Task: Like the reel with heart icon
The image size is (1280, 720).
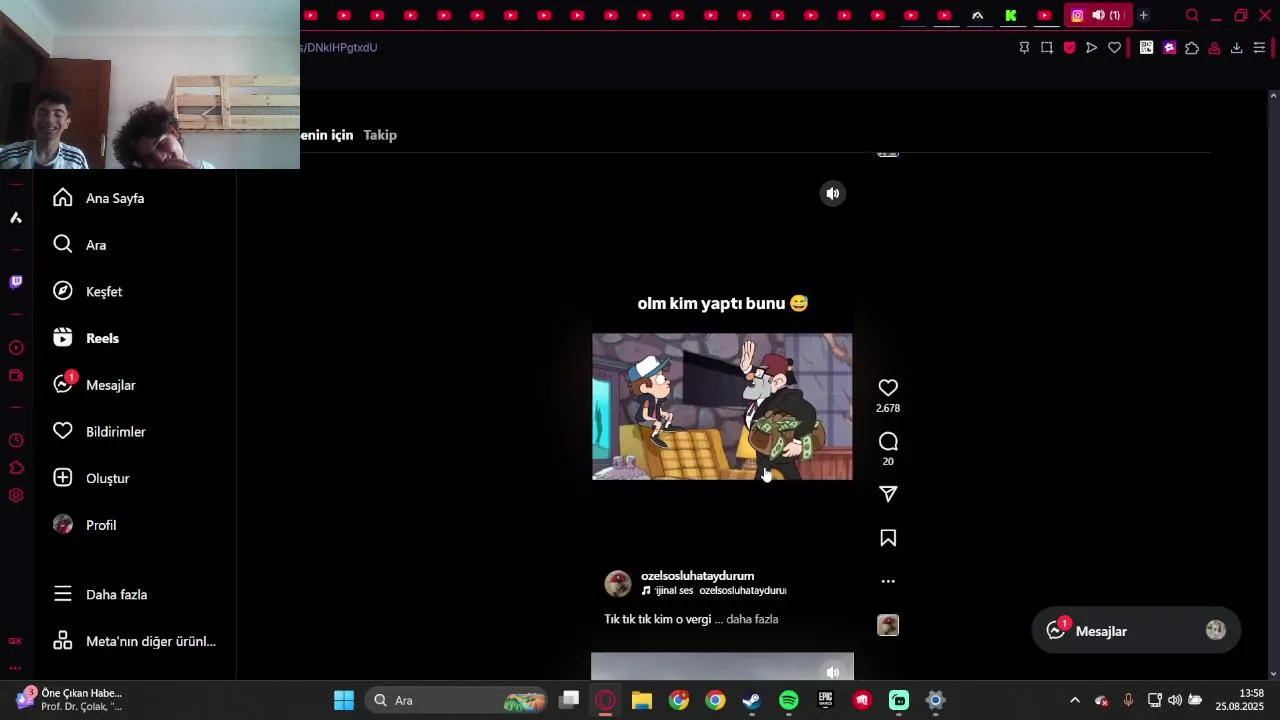Action: click(x=888, y=388)
